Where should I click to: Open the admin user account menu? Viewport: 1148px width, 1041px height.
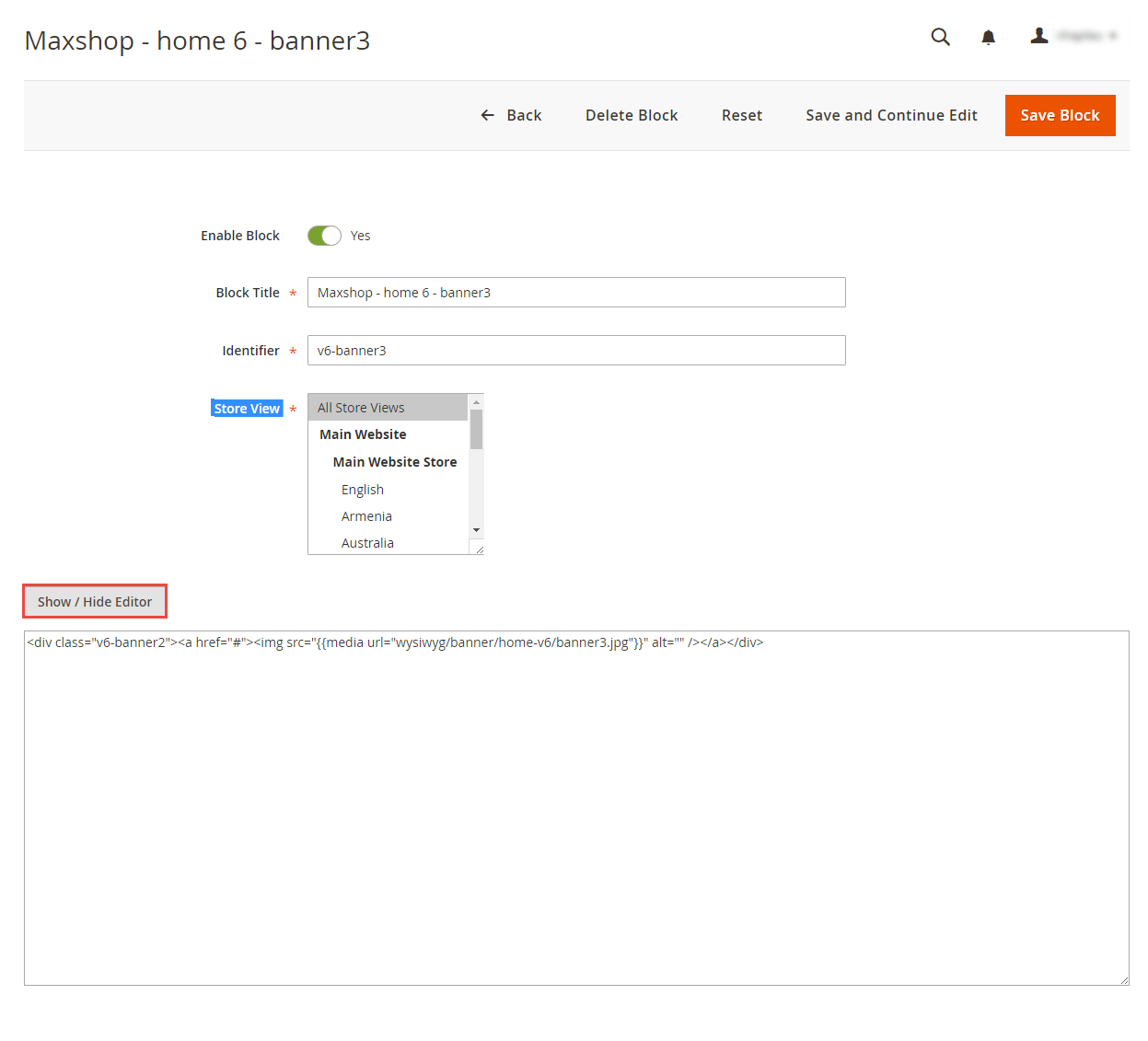1073,36
